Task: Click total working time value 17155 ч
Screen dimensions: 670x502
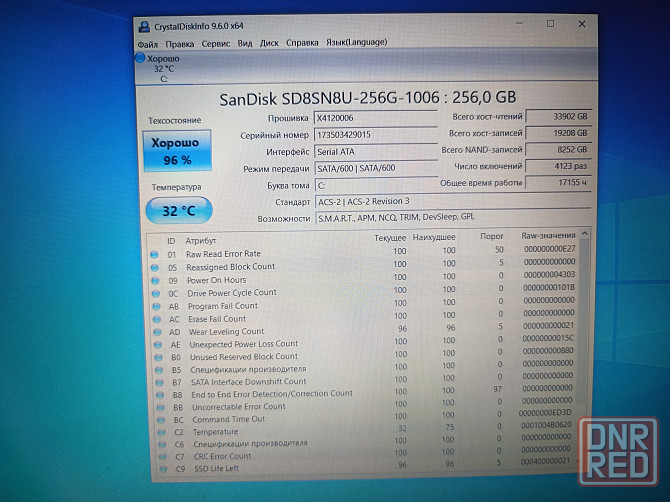Action: (x=558, y=182)
